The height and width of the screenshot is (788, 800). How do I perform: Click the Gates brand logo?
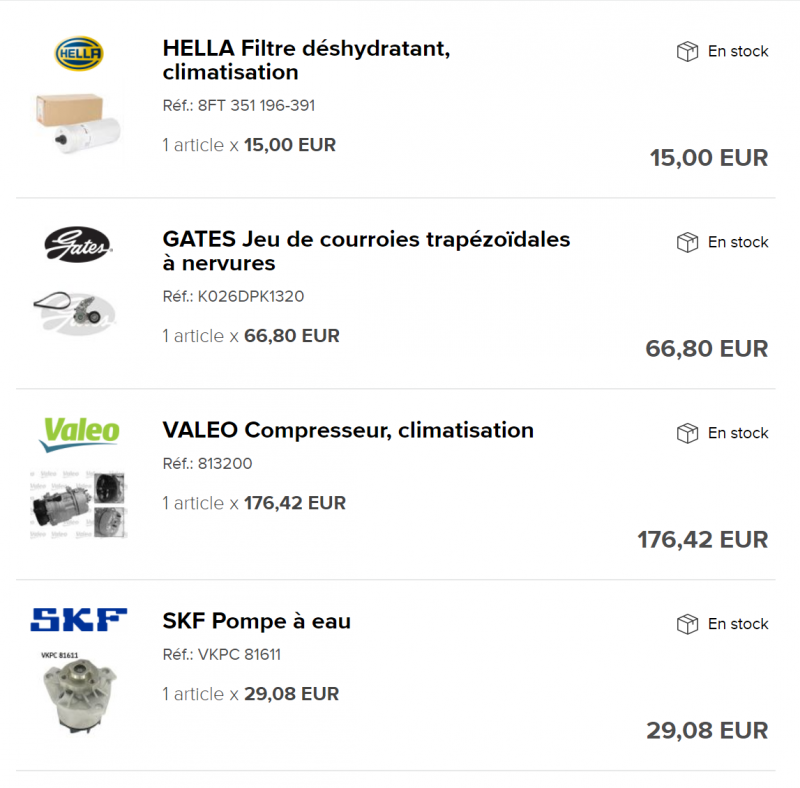click(78, 244)
